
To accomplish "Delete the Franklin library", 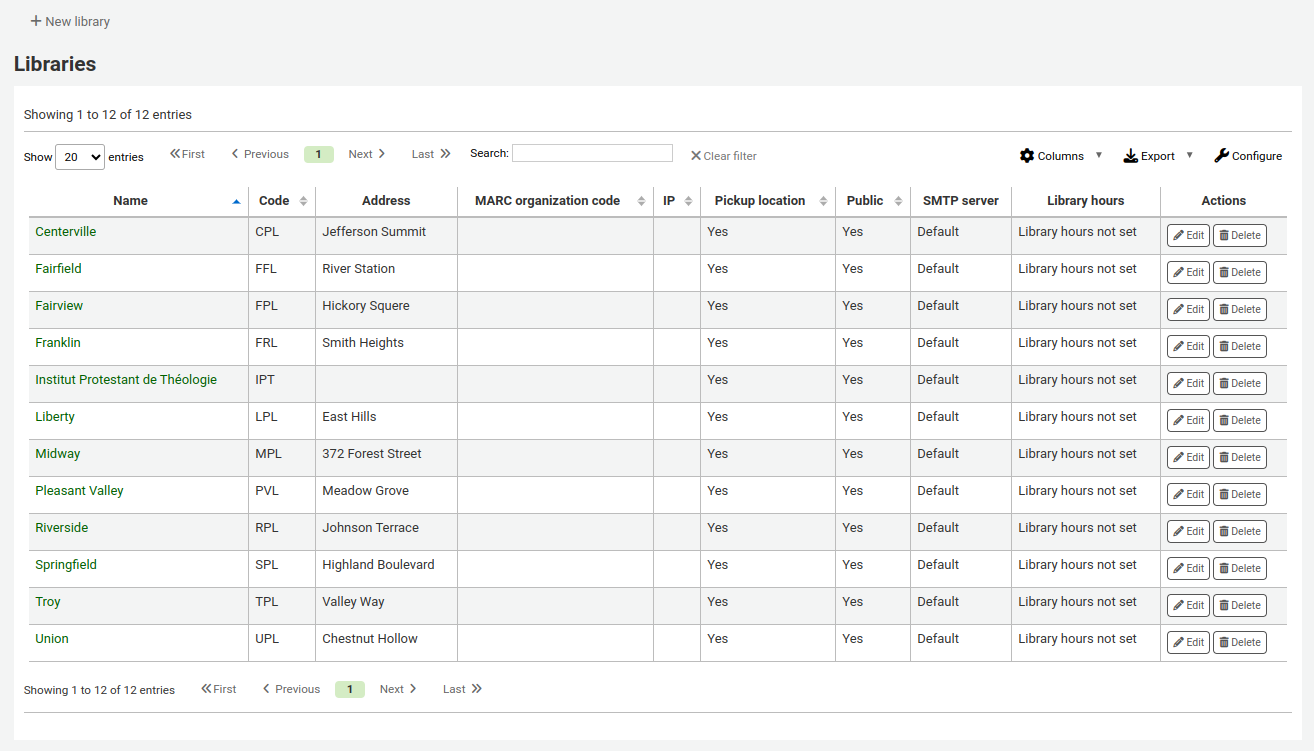I will [1240, 347].
